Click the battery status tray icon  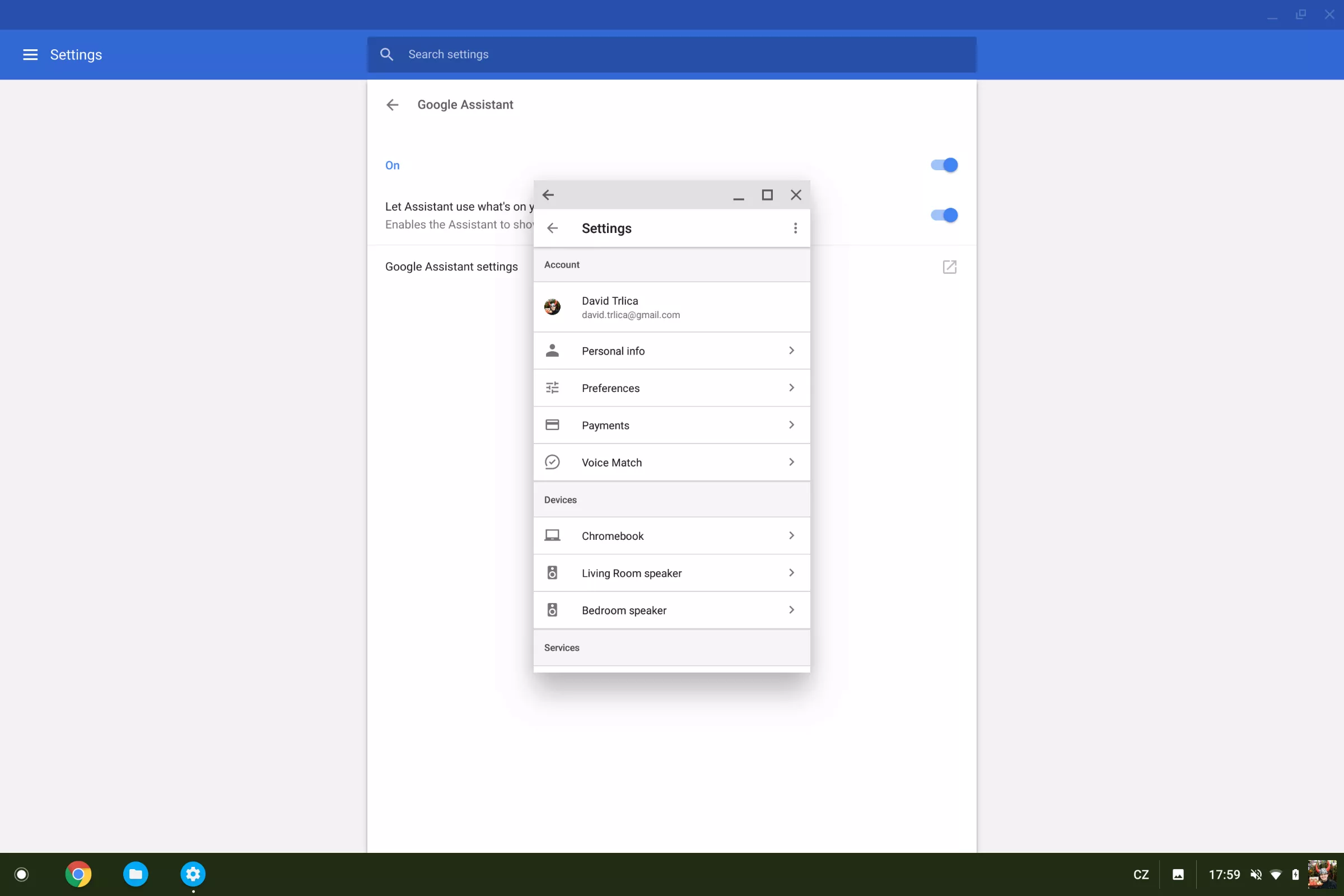click(x=1295, y=875)
